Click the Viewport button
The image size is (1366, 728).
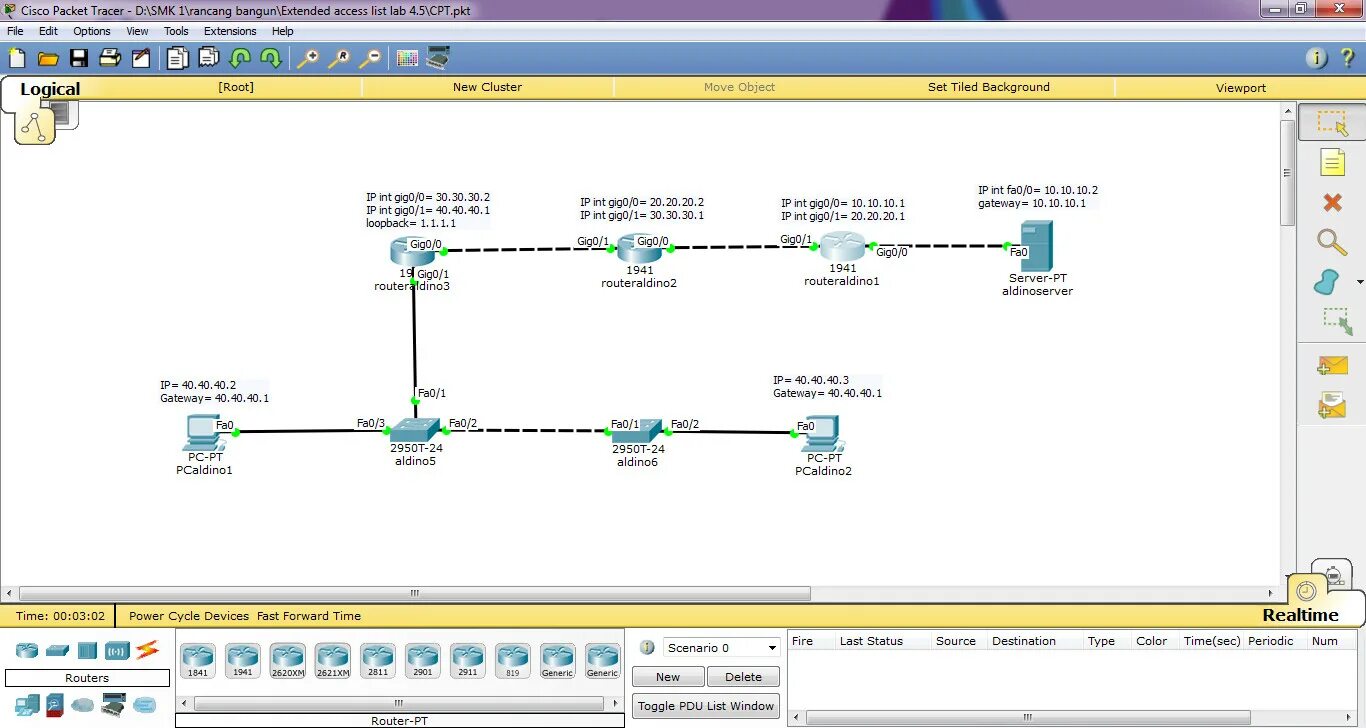(x=1241, y=88)
